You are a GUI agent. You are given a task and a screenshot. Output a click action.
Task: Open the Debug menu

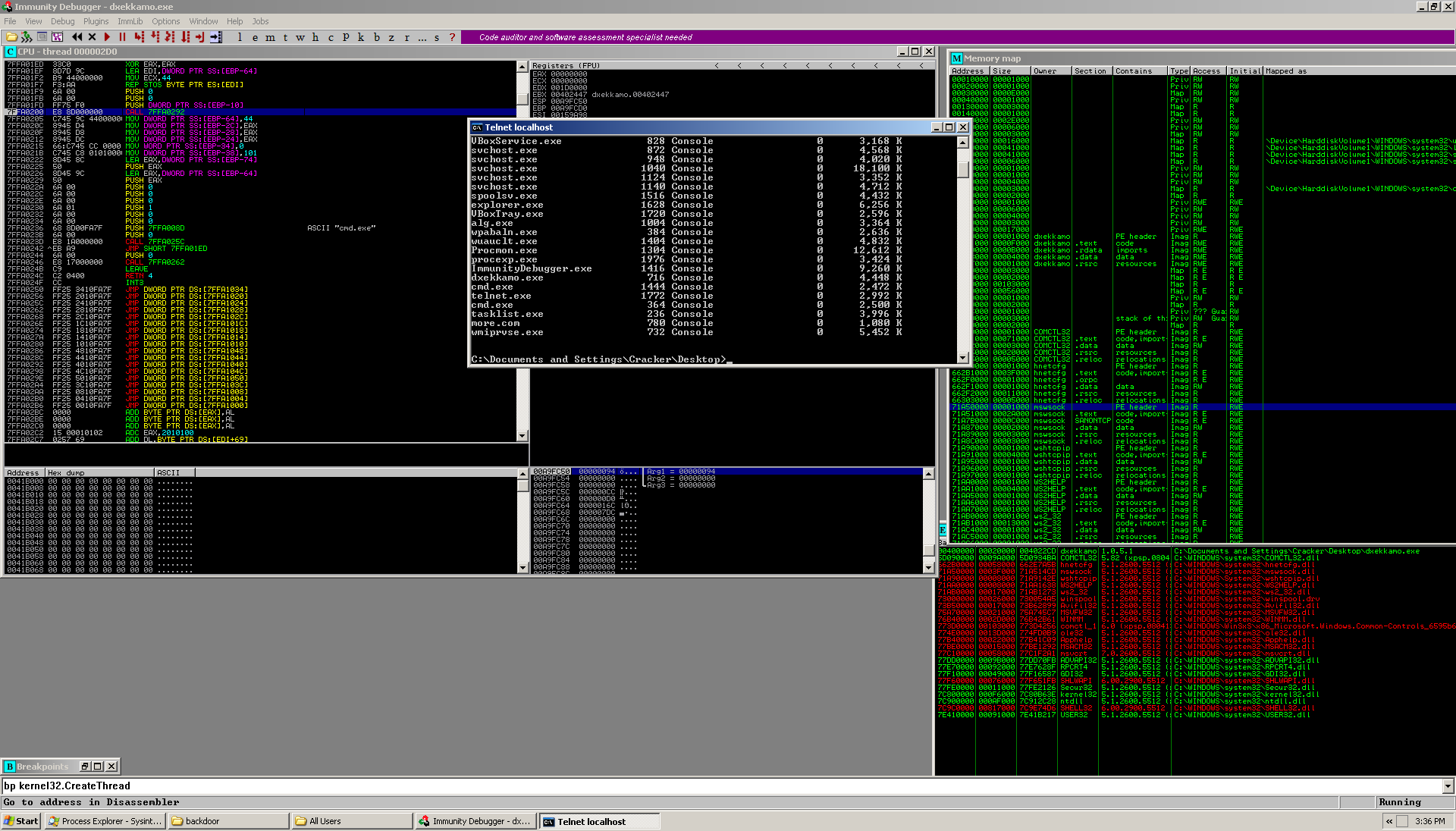pos(62,21)
